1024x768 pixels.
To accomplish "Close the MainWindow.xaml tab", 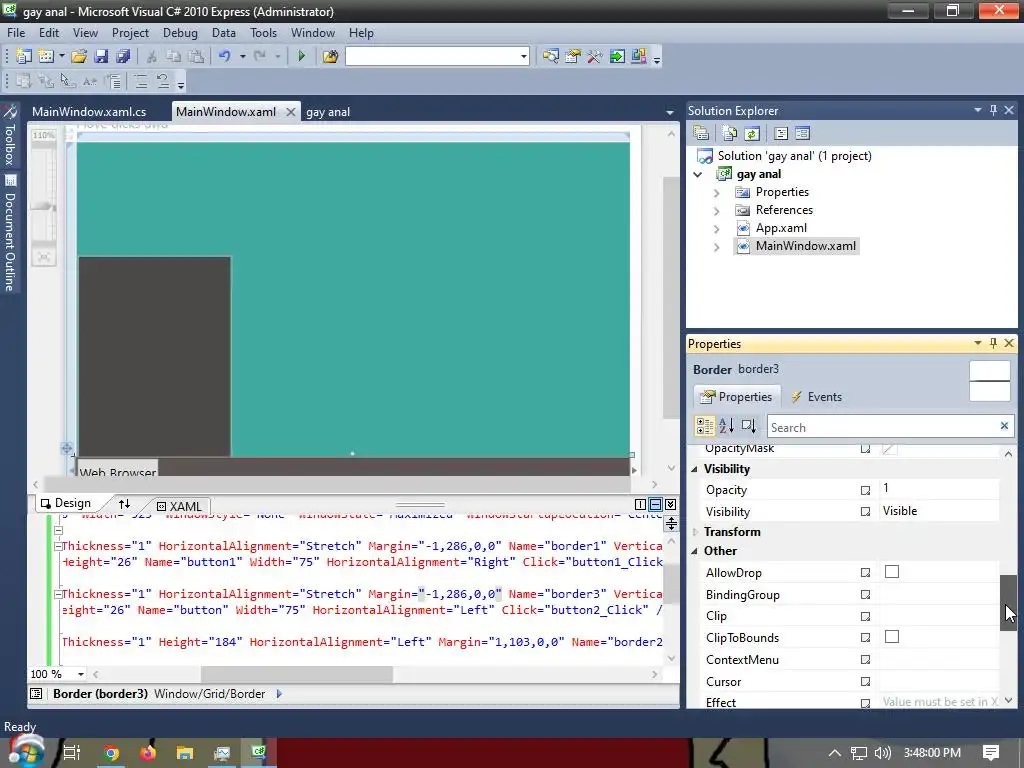I will (291, 112).
